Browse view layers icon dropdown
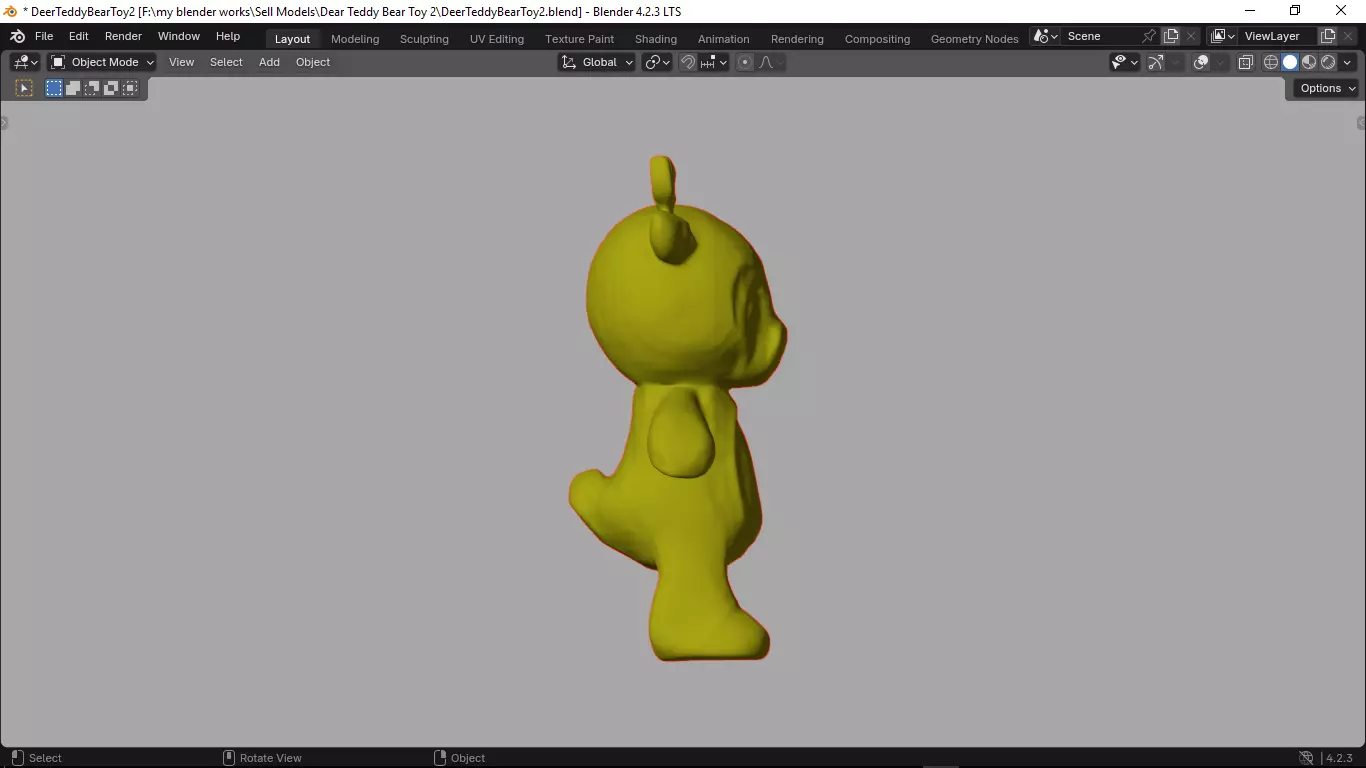This screenshot has width=1366, height=768. (1223, 36)
